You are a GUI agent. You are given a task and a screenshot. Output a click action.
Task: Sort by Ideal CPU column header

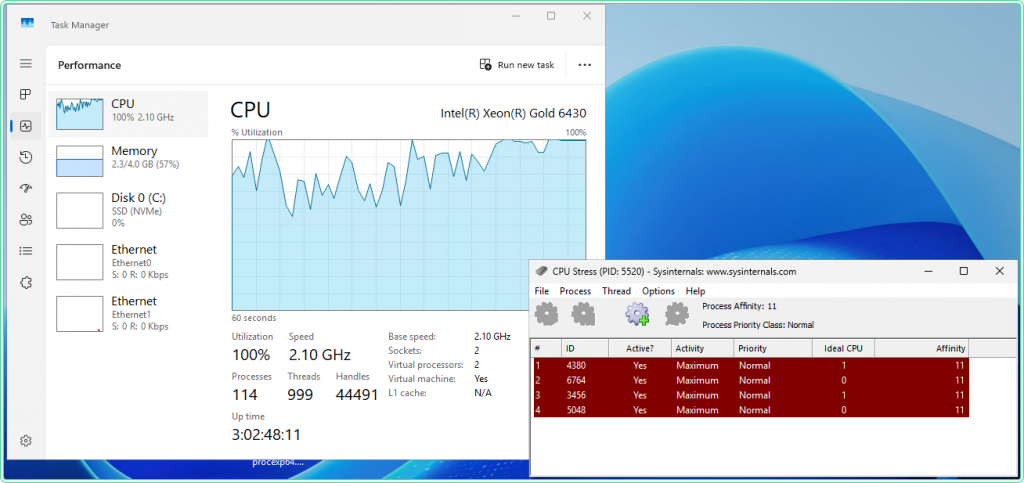(843, 349)
